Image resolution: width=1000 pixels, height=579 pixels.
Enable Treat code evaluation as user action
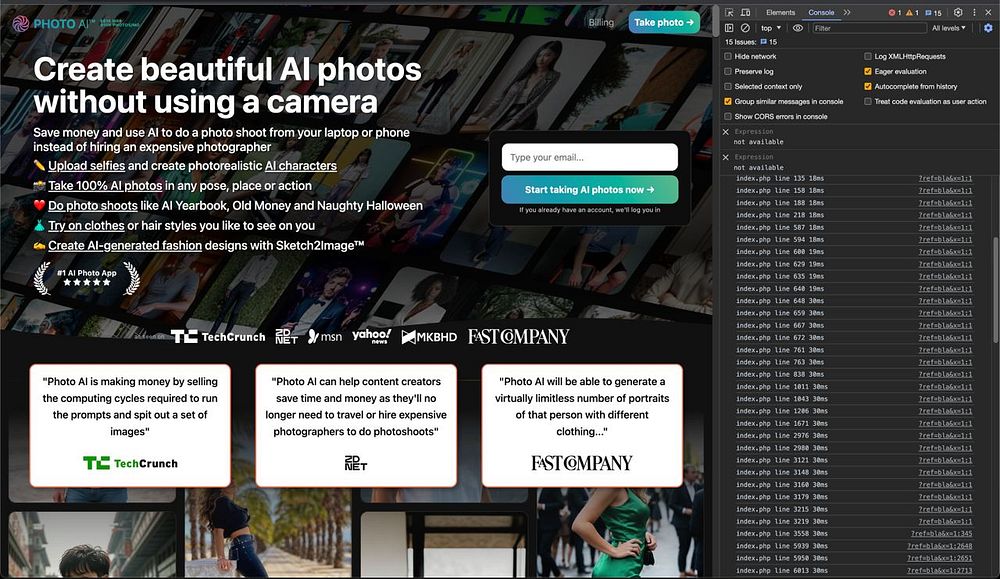[867, 101]
